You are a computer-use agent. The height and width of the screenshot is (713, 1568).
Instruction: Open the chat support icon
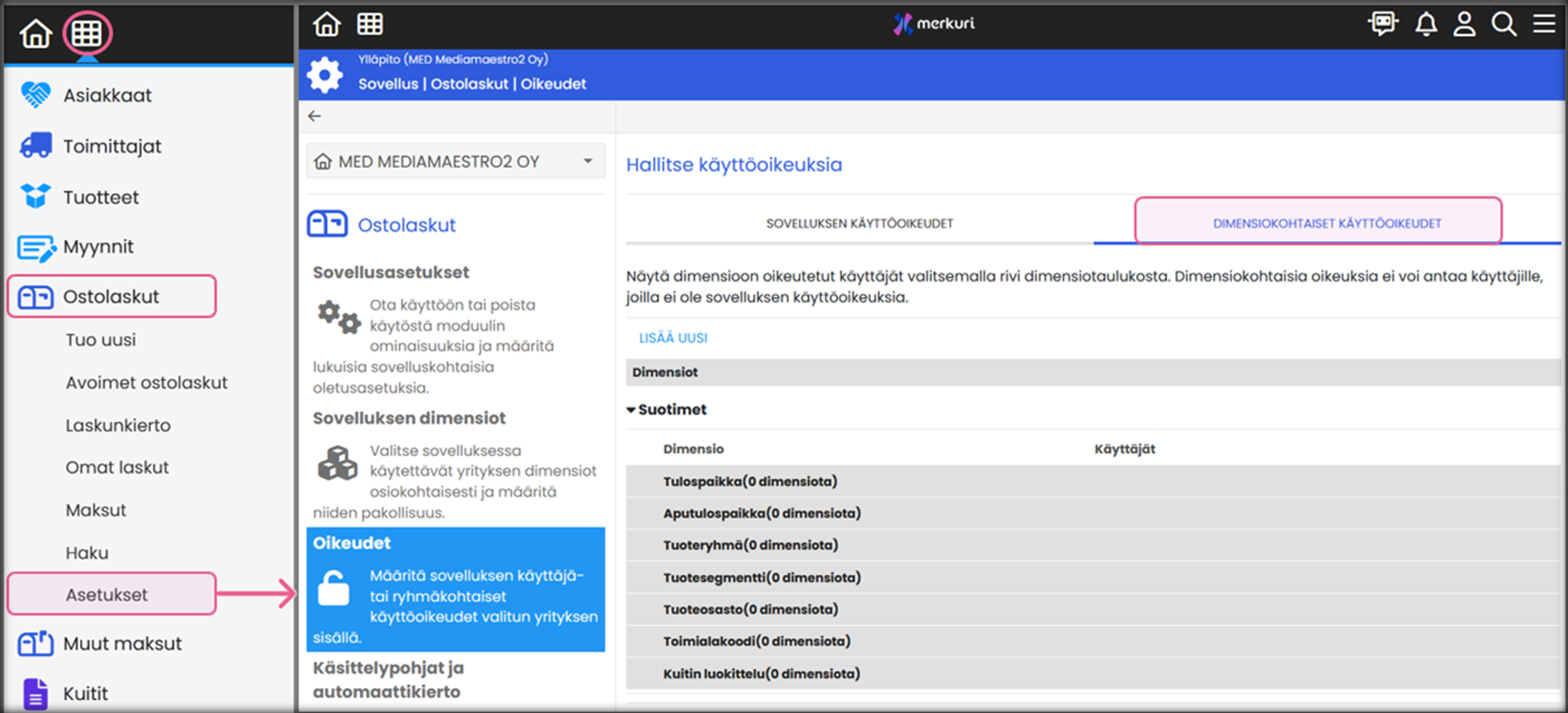pos(1383,24)
